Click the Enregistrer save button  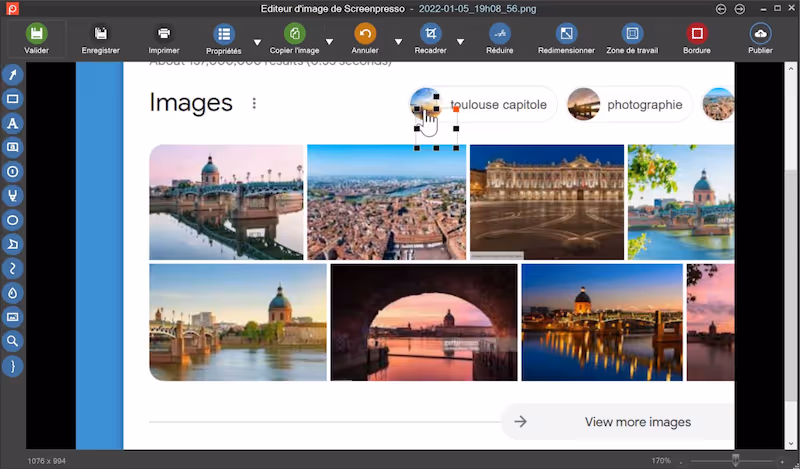tap(101, 39)
